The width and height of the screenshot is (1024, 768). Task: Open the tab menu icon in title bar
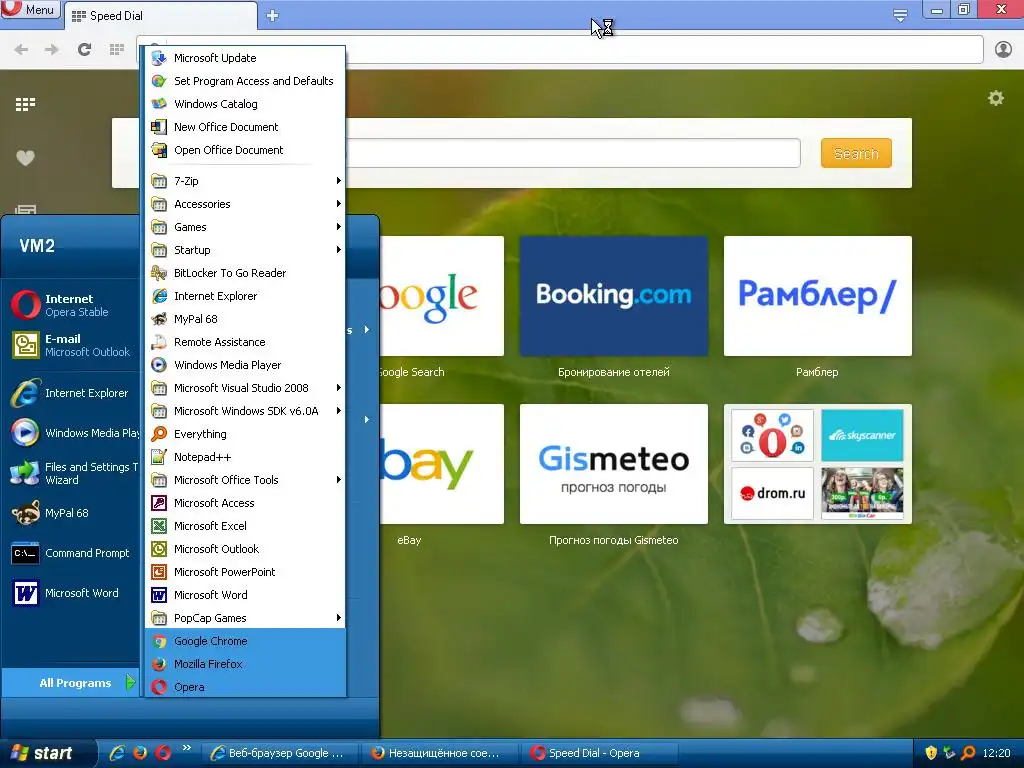(900, 15)
